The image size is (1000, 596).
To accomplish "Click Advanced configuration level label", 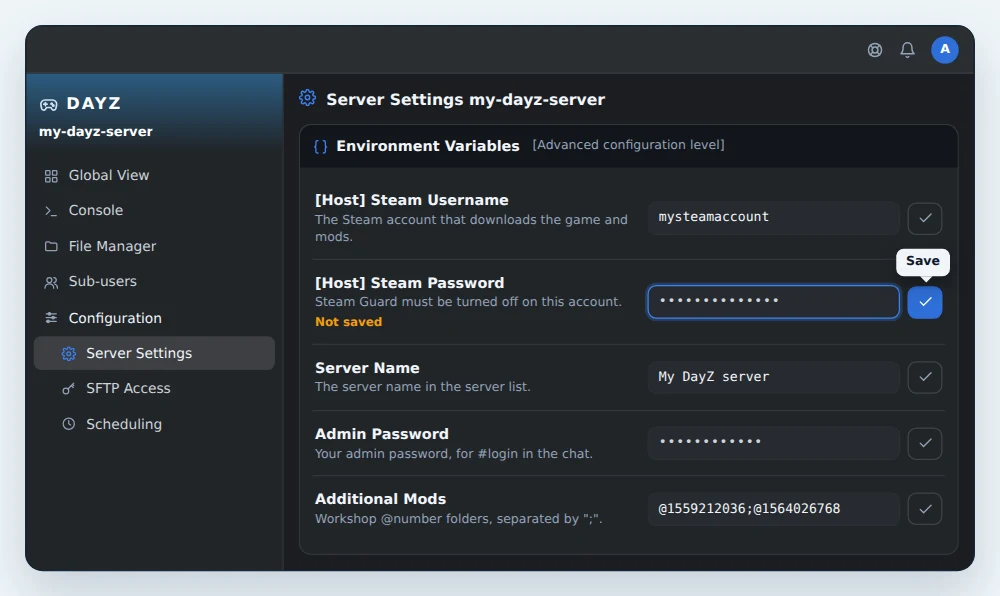I will coord(628,145).
